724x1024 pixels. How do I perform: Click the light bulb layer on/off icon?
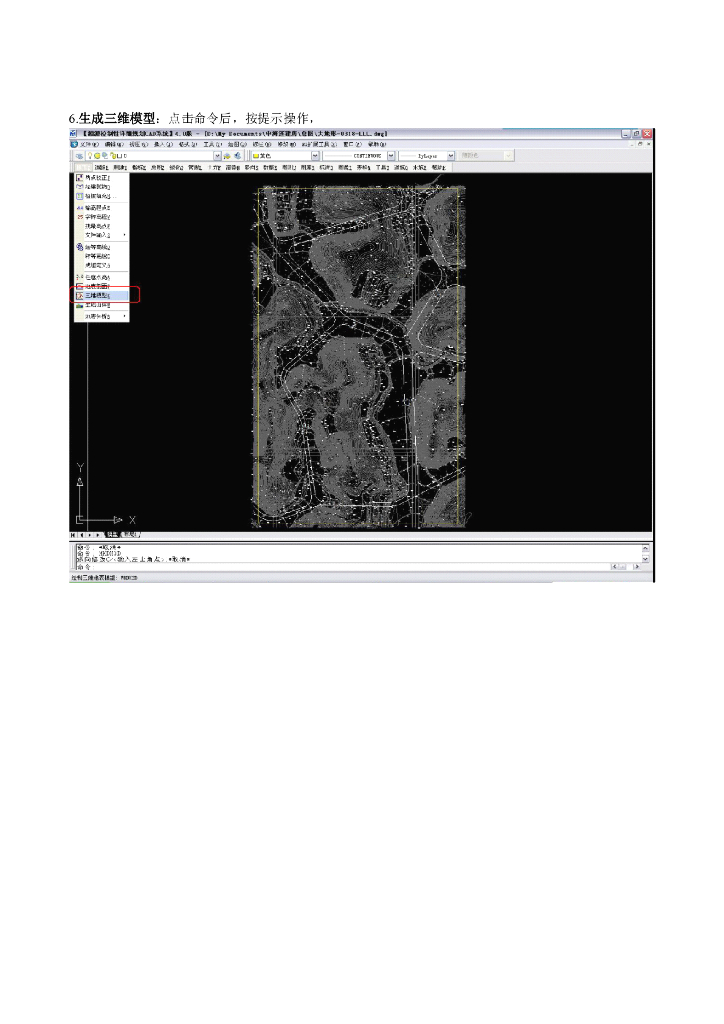coord(90,155)
